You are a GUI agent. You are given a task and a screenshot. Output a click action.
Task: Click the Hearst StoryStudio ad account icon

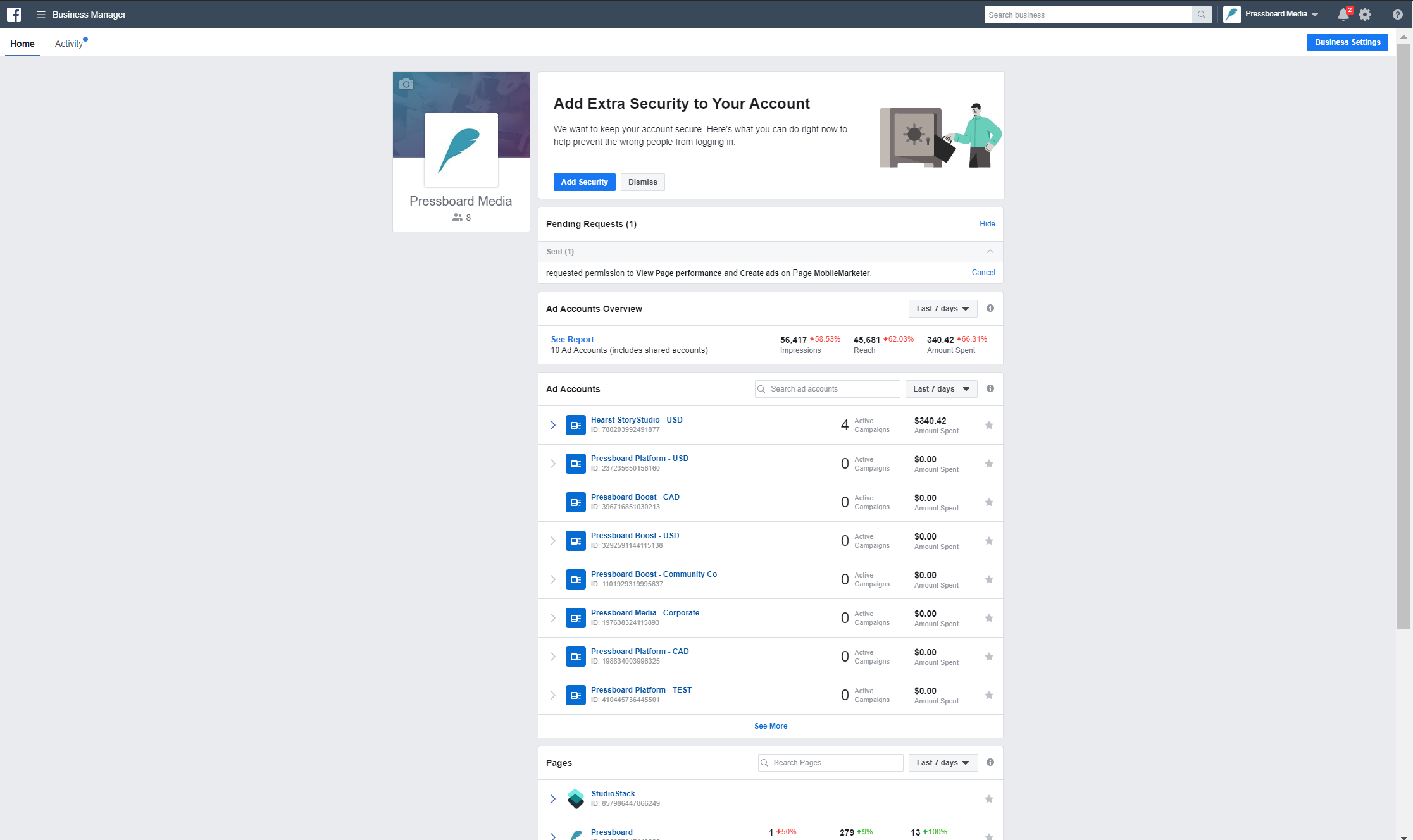pos(575,425)
